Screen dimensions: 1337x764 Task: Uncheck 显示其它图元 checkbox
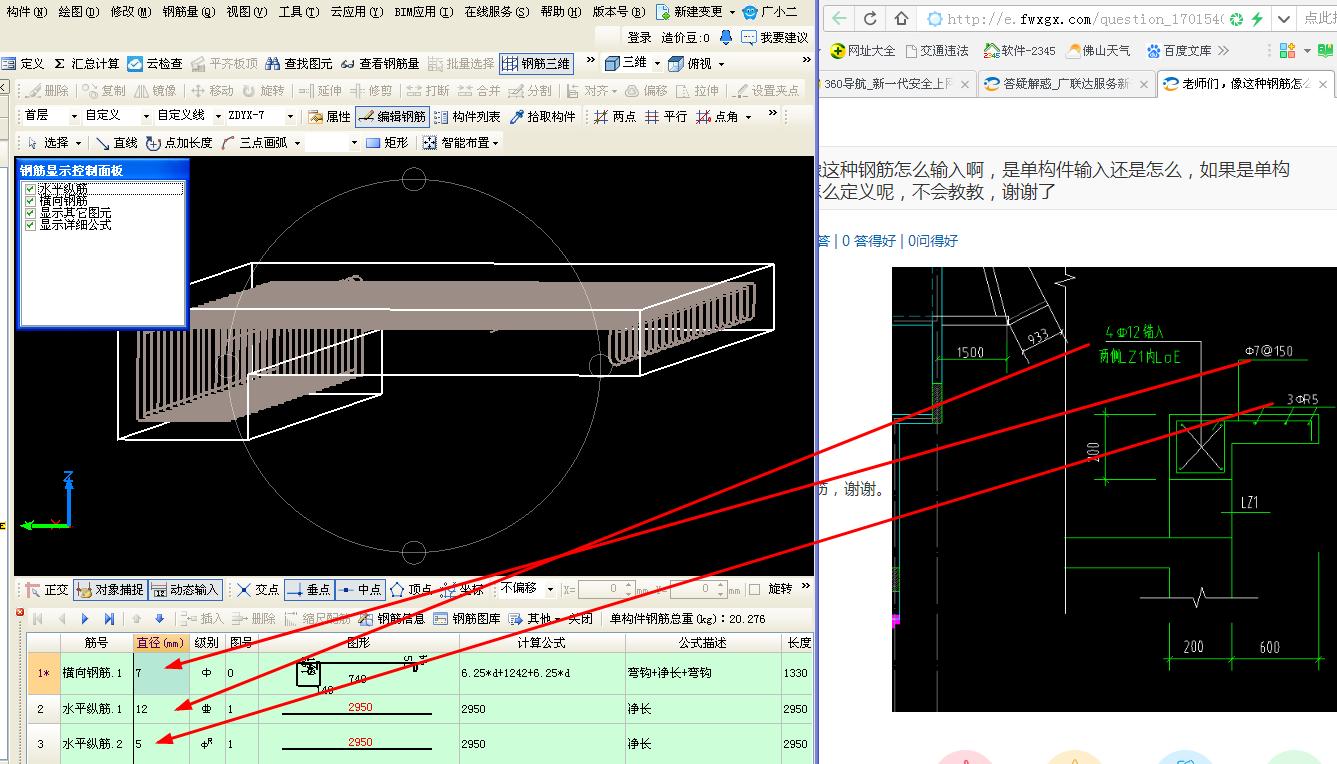tap(30, 213)
